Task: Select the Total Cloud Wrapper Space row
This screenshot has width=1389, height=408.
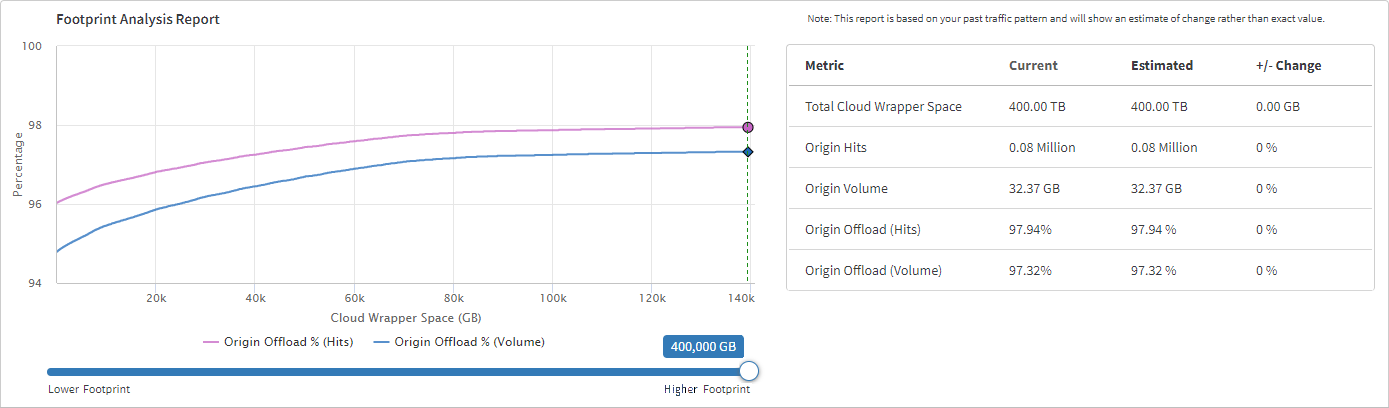Action: tap(883, 106)
